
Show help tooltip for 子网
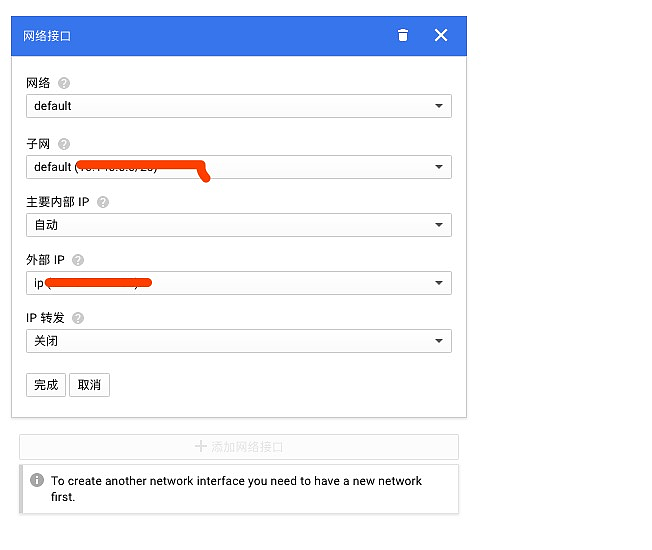pyautogui.click(x=64, y=144)
